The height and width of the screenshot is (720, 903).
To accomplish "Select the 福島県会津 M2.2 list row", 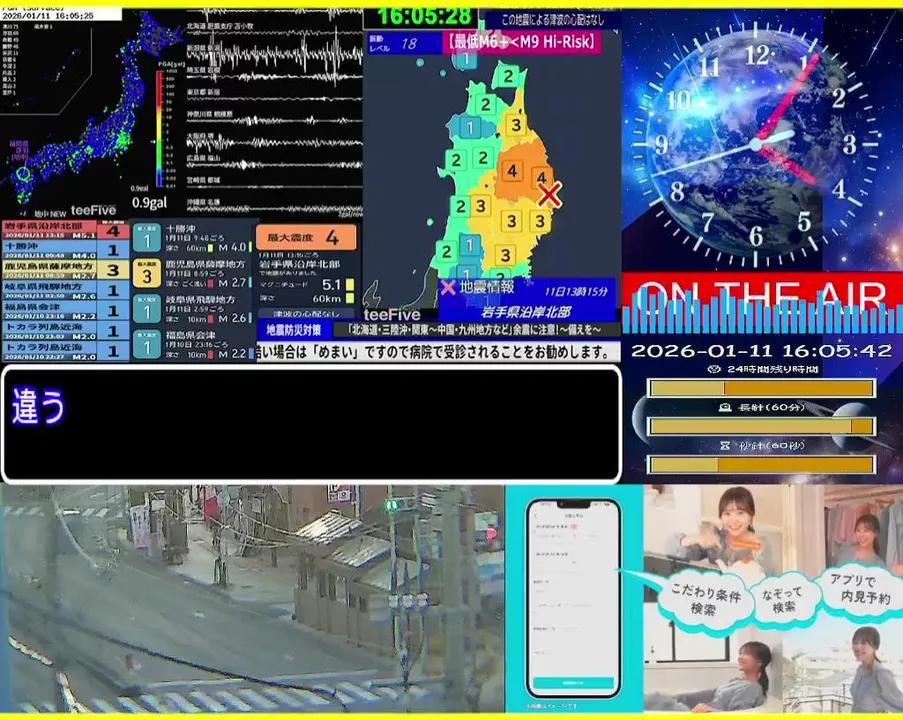I will pos(65,310).
